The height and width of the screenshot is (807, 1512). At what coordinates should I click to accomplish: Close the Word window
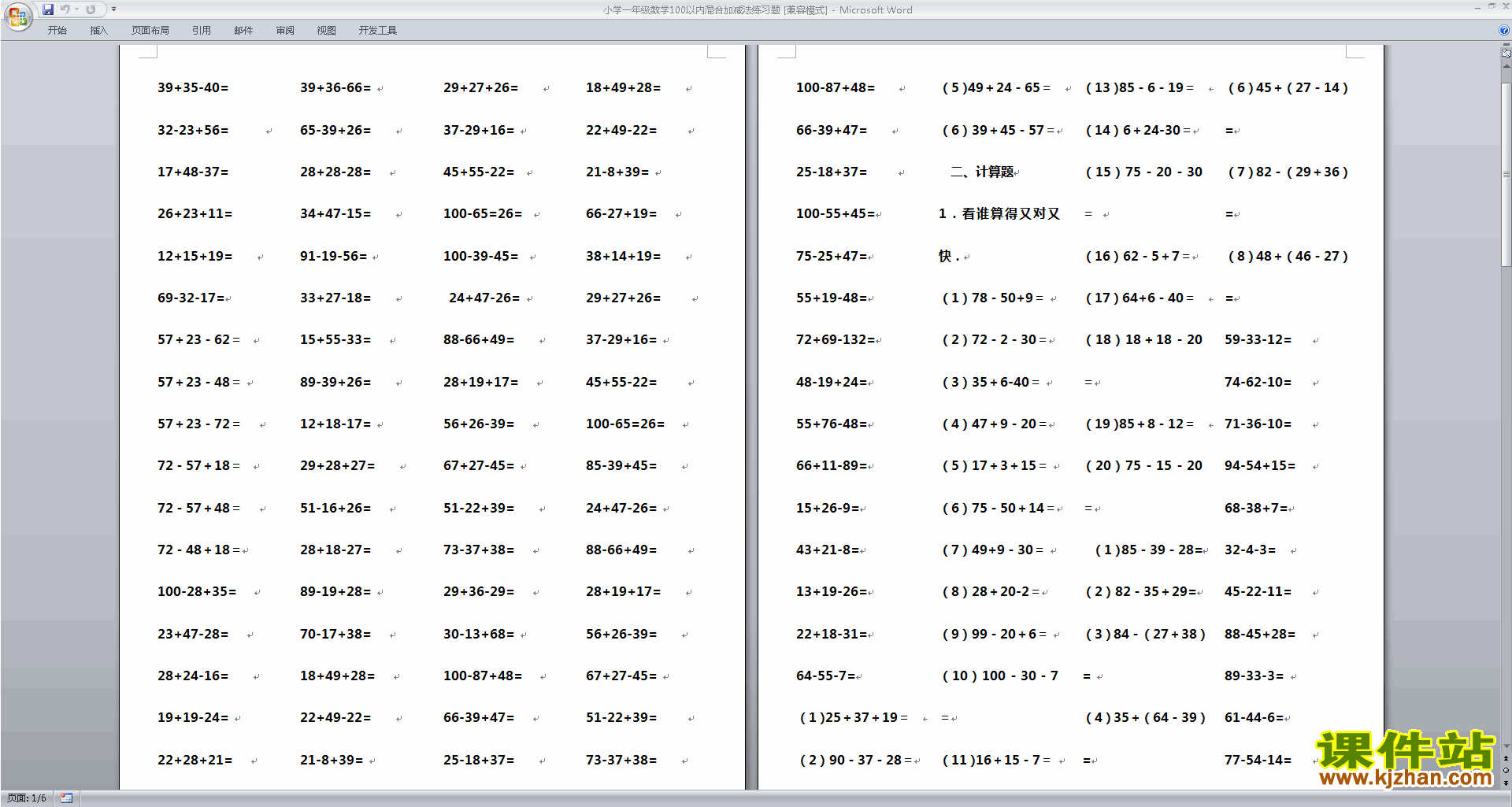click(x=1505, y=6)
